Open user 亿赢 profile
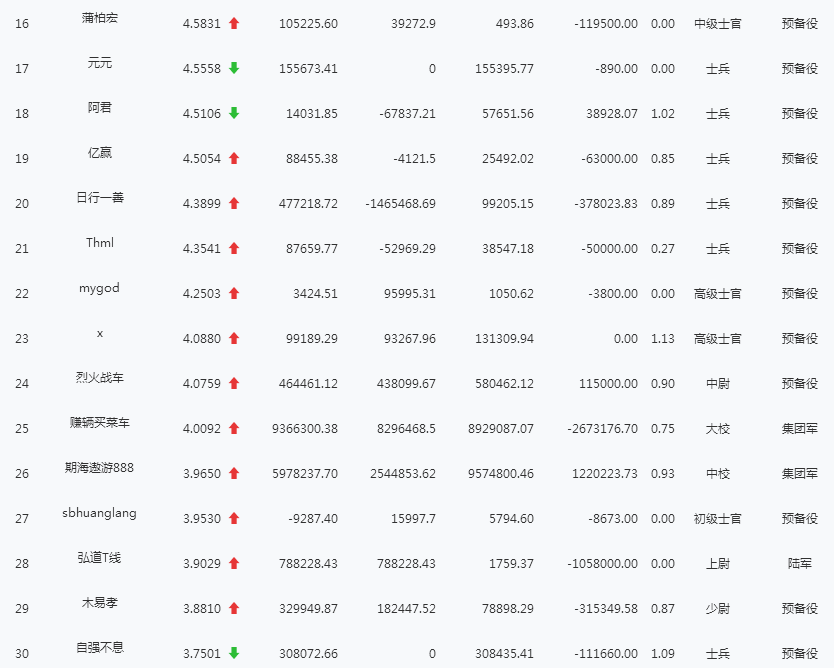This screenshot has height=668, width=834. pos(99,153)
